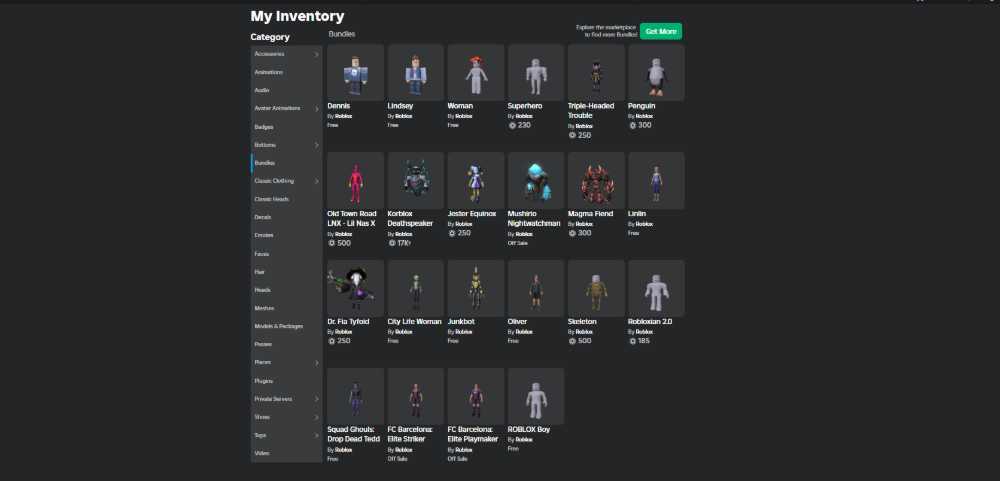This screenshot has width=1000, height=481.
Task: Select the Heads category
Action: click(286, 290)
